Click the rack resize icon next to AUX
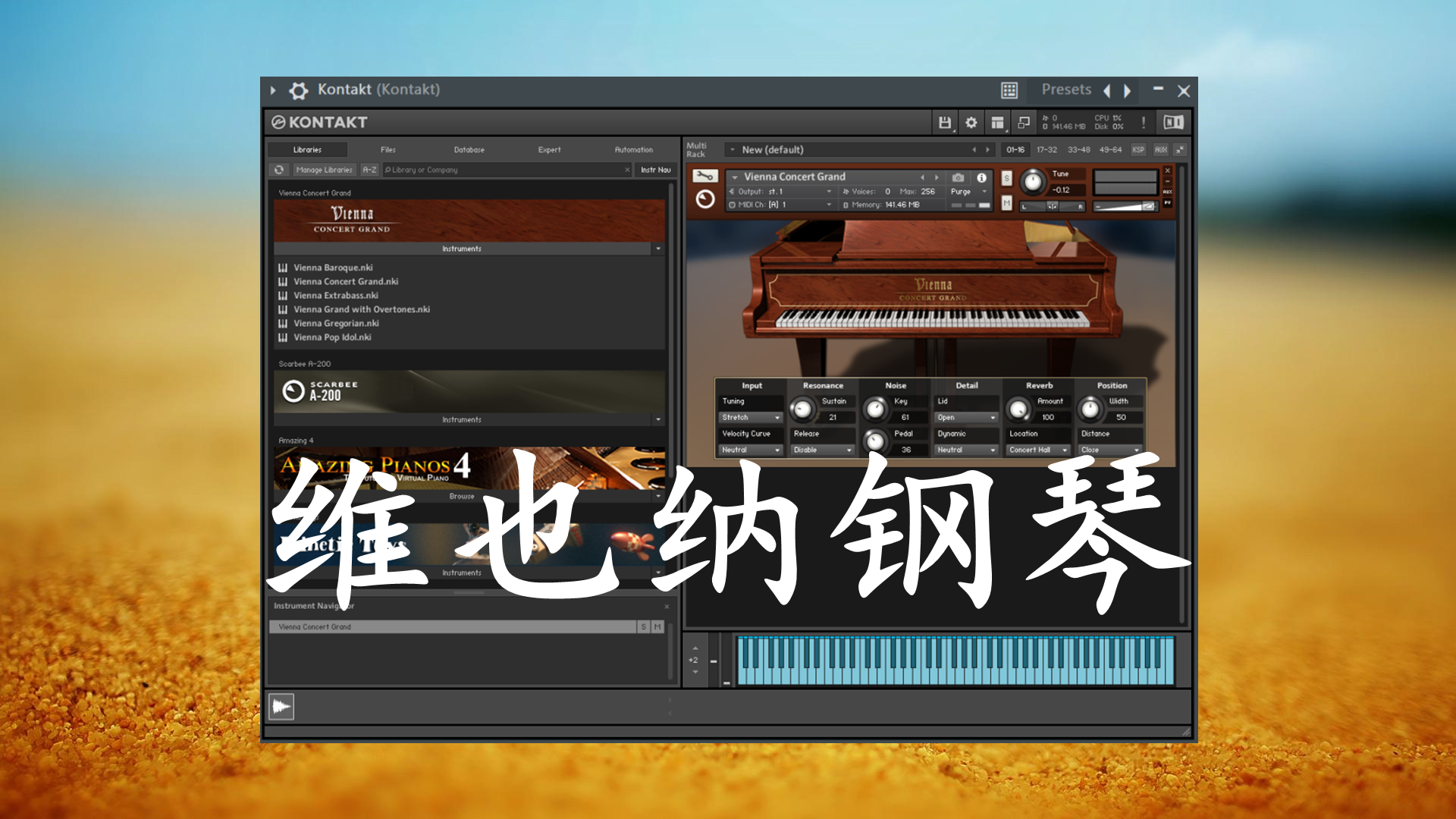 [1179, 150]
